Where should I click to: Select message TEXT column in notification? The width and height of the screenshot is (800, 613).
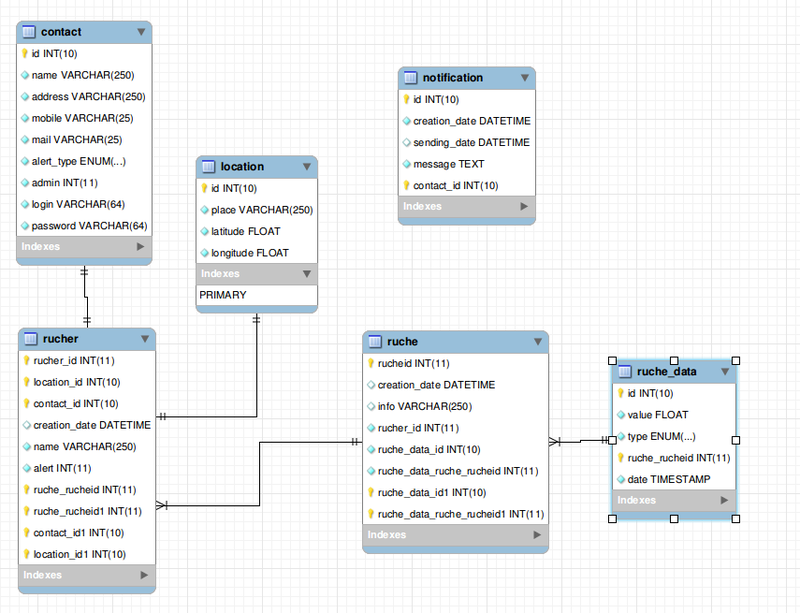pos(448,164)
